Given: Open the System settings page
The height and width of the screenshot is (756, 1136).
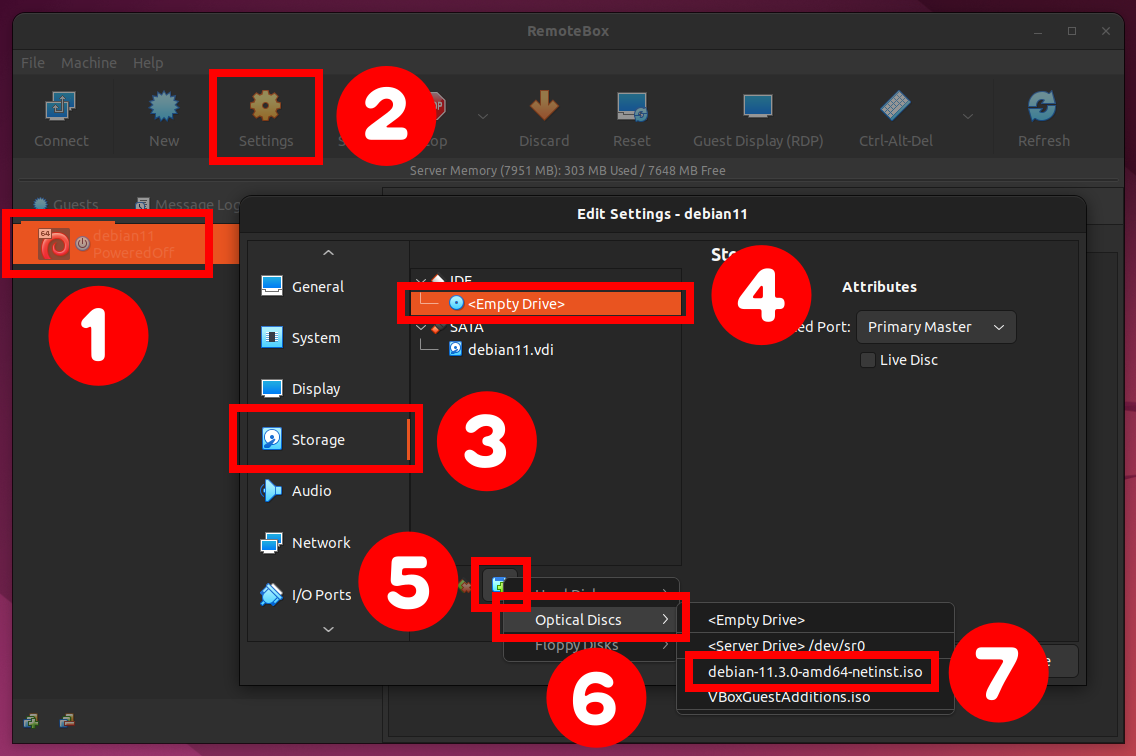Looking at the screenshot, I should pos(329,338).
